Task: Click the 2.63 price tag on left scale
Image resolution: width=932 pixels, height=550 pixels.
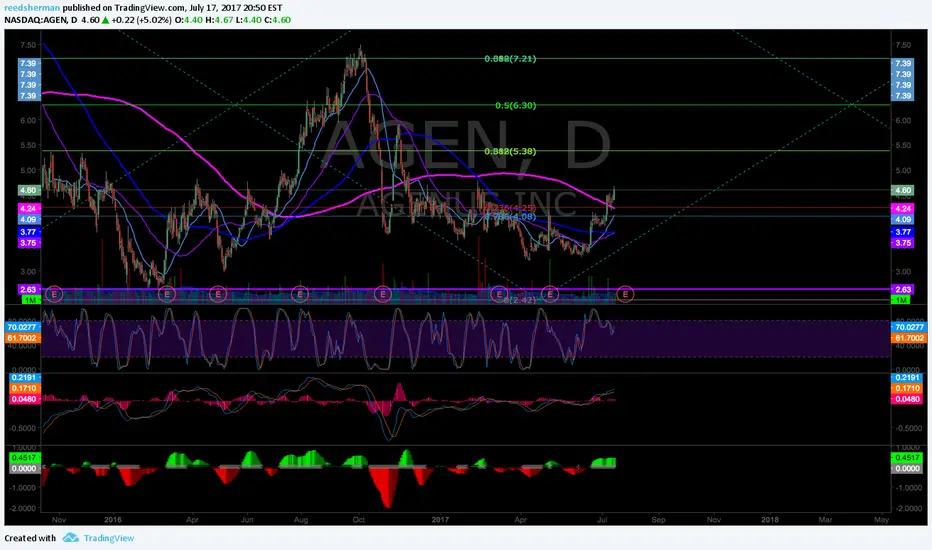Action: point(29,290)
